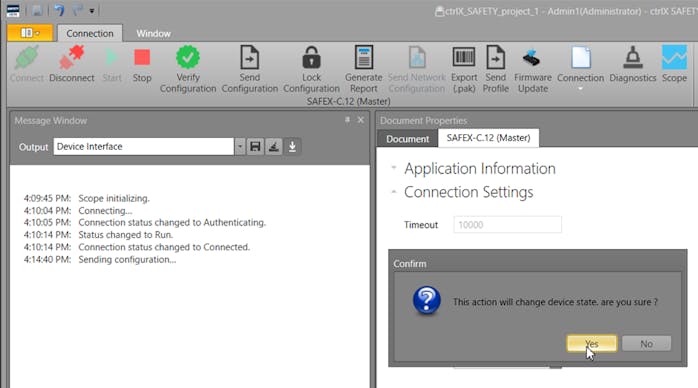Click application logo icon in title bar
Image resolution: width=698 pixels, height=388 pixels.
[13, 10]
